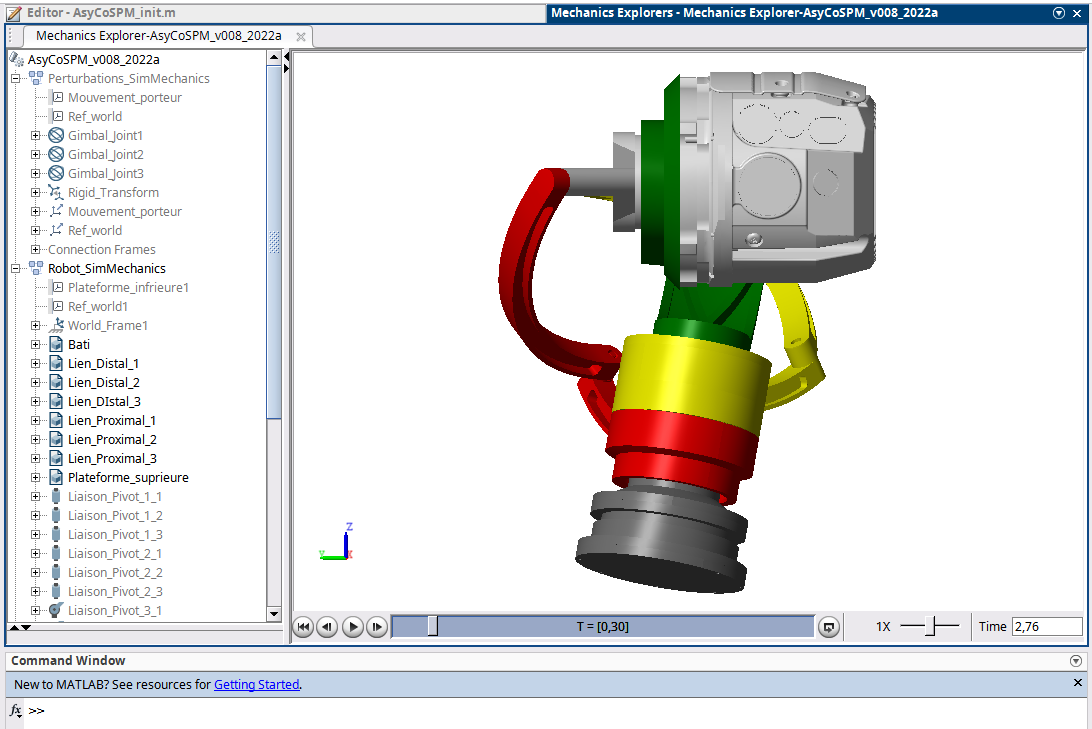
Task: Close the Mechanics Explorer-AsyCoSPM_v008_2022a tab
Action: (301, 37)
